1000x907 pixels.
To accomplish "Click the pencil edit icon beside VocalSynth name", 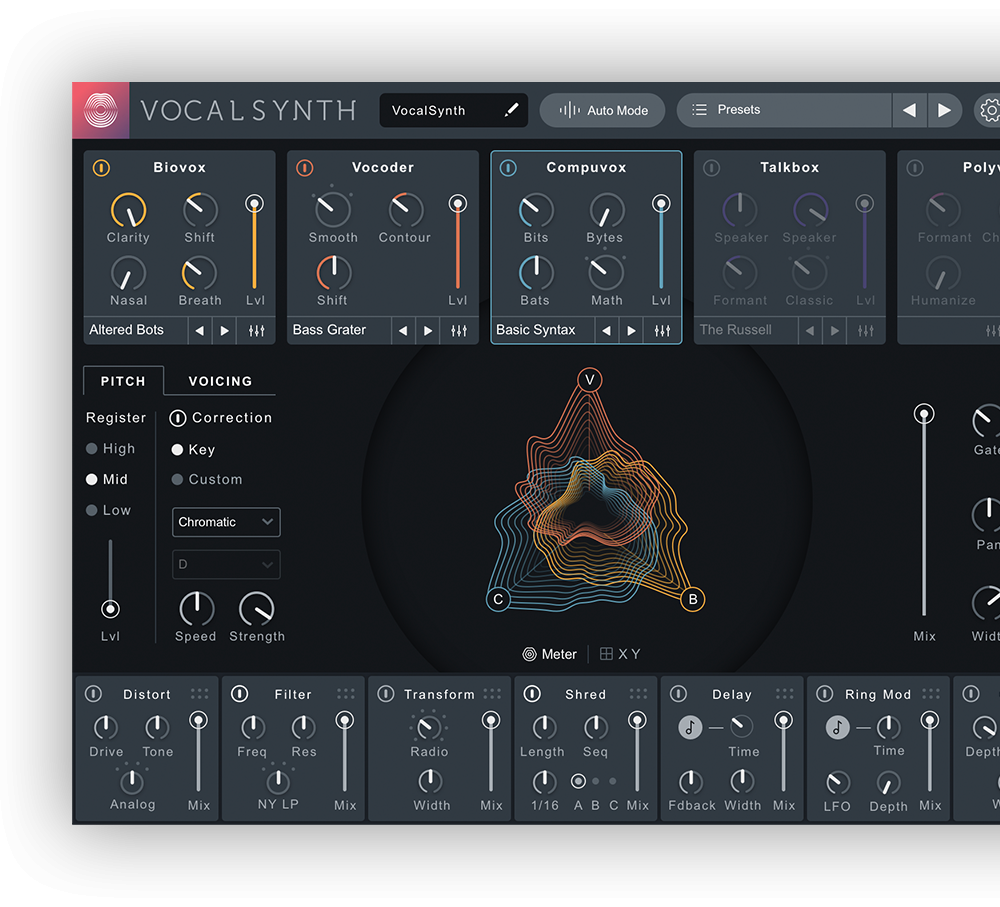I will point(512,110).
